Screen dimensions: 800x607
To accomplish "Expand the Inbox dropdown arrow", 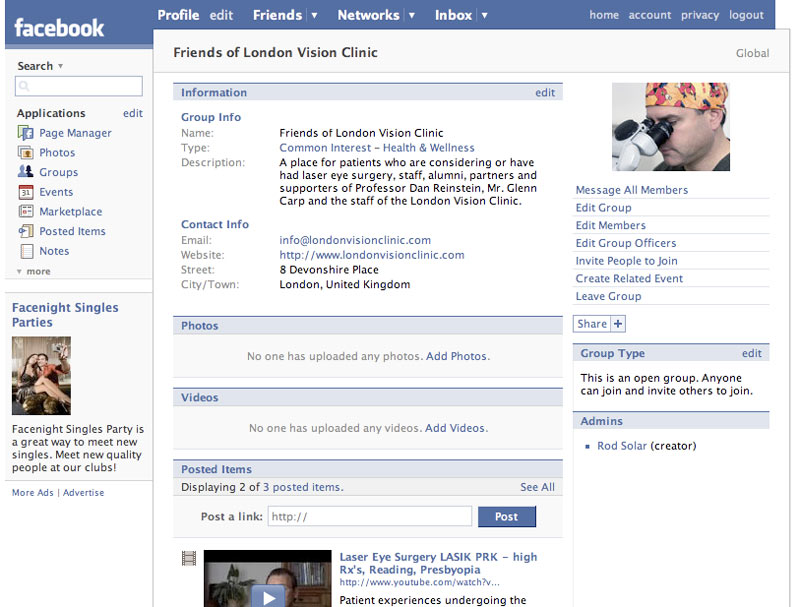I will [x=484, y=16].
